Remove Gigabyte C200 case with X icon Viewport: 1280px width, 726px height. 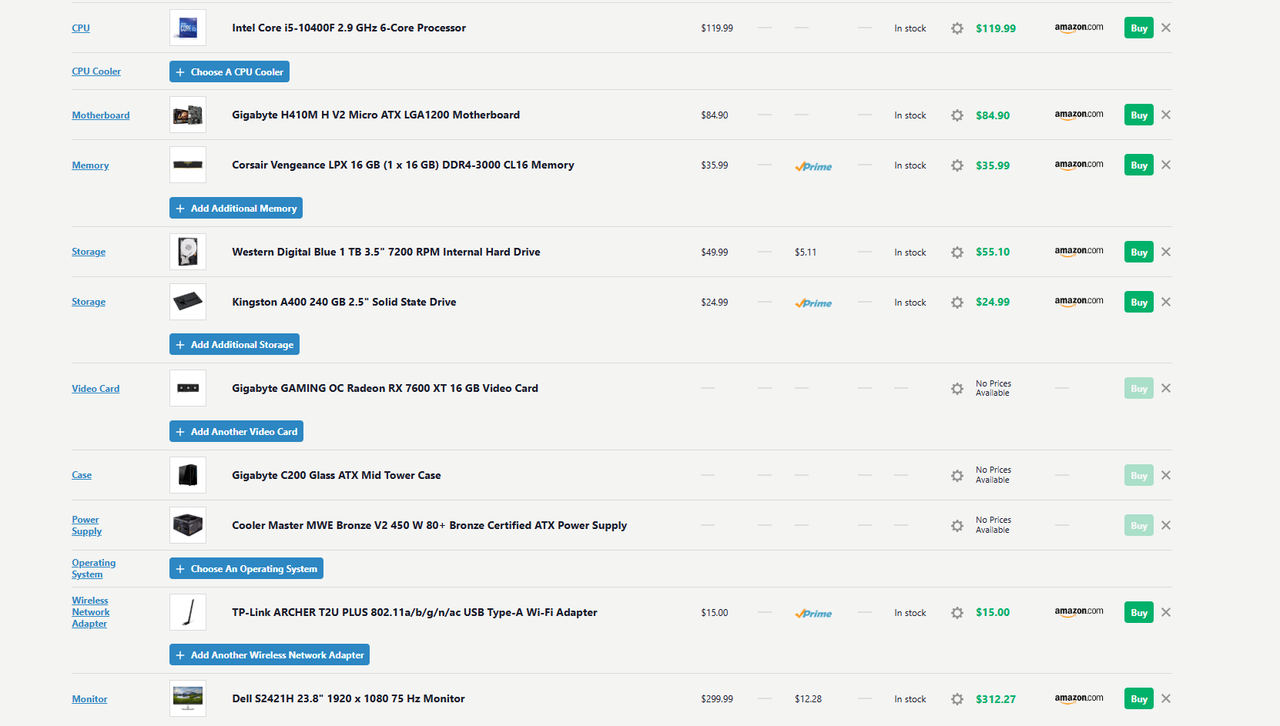pyautogui.click(x=1166, y=475)
